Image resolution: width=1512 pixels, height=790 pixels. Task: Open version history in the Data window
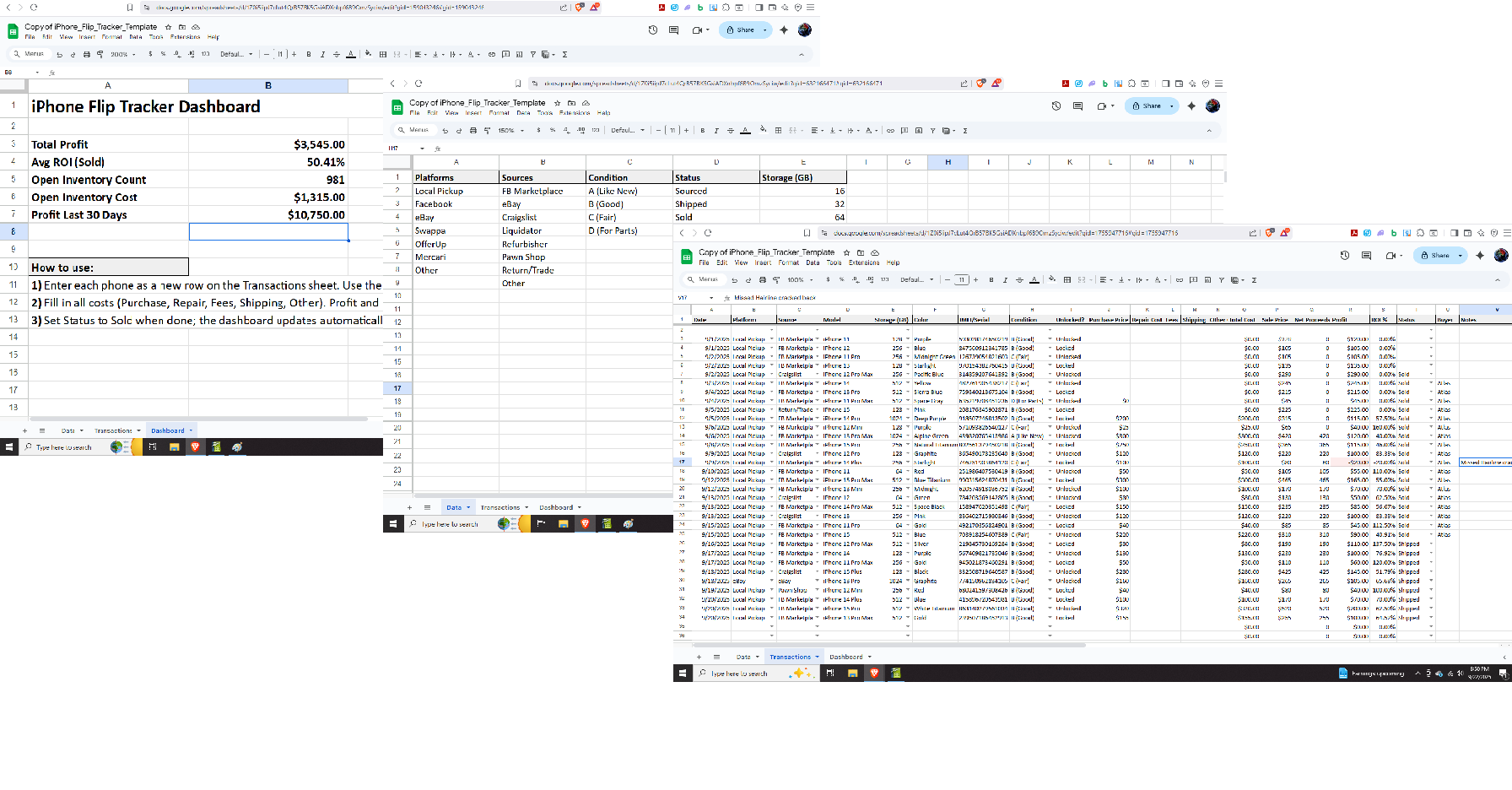pyautogui.click(x=1056, y=106)
